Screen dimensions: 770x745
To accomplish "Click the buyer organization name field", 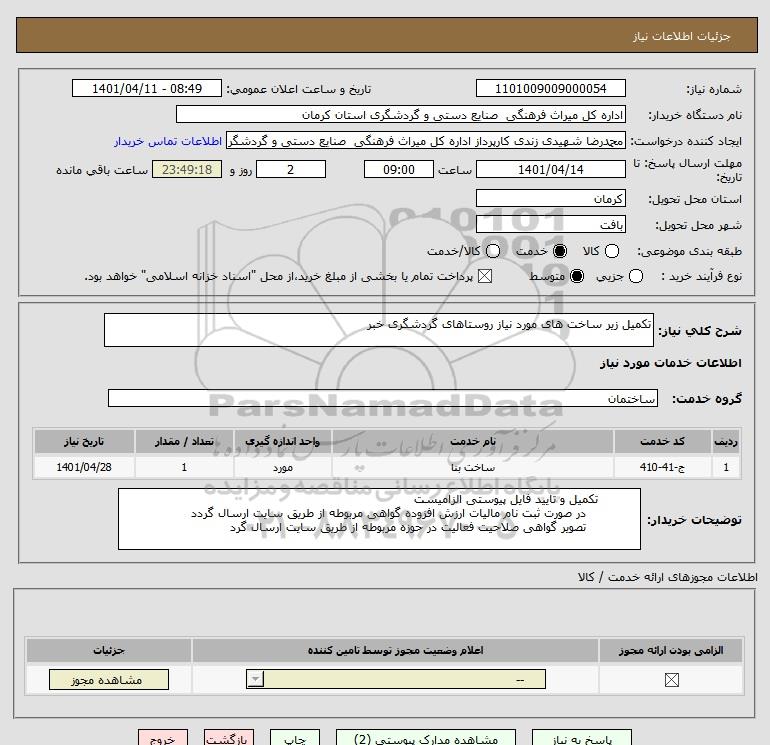I will 401,114.
